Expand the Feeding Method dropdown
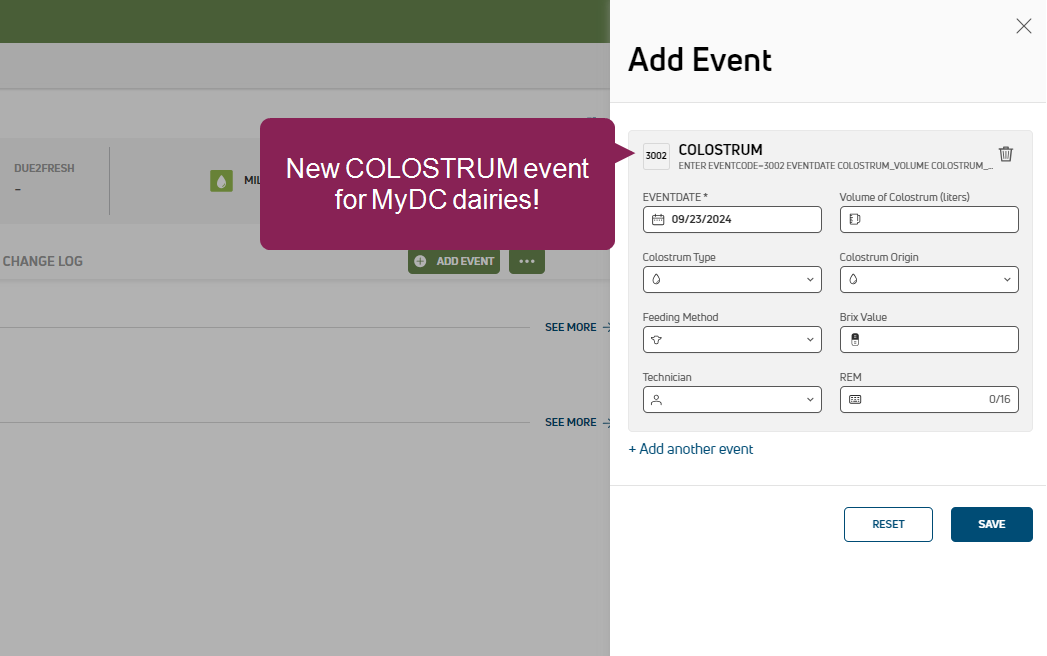1047x656 pixels. click(x=732, y=340)
